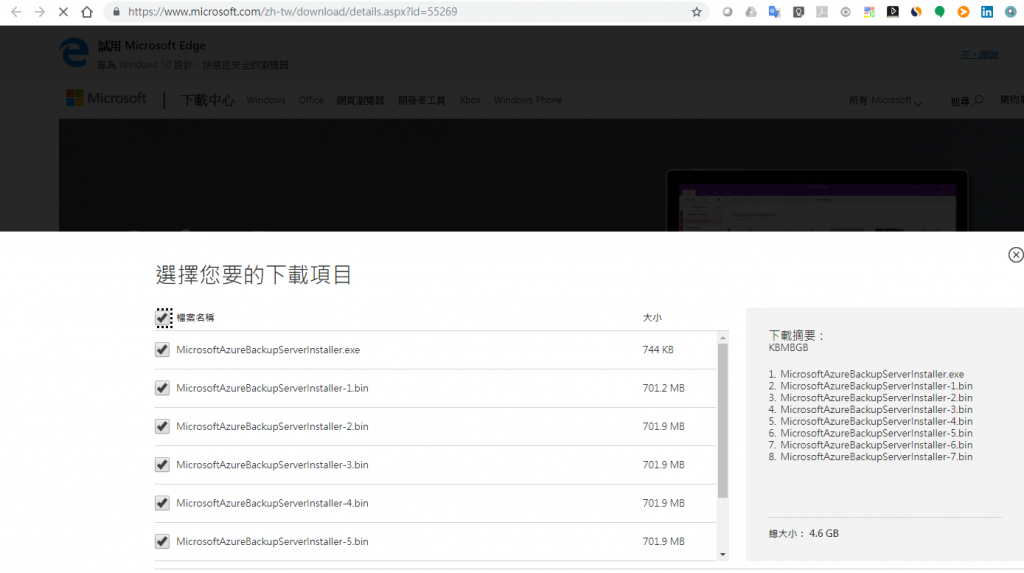Image resolution: width=1024 pixels, height=573 pixels.
Task: View site security via the lock icon
Action: [116, 12]
